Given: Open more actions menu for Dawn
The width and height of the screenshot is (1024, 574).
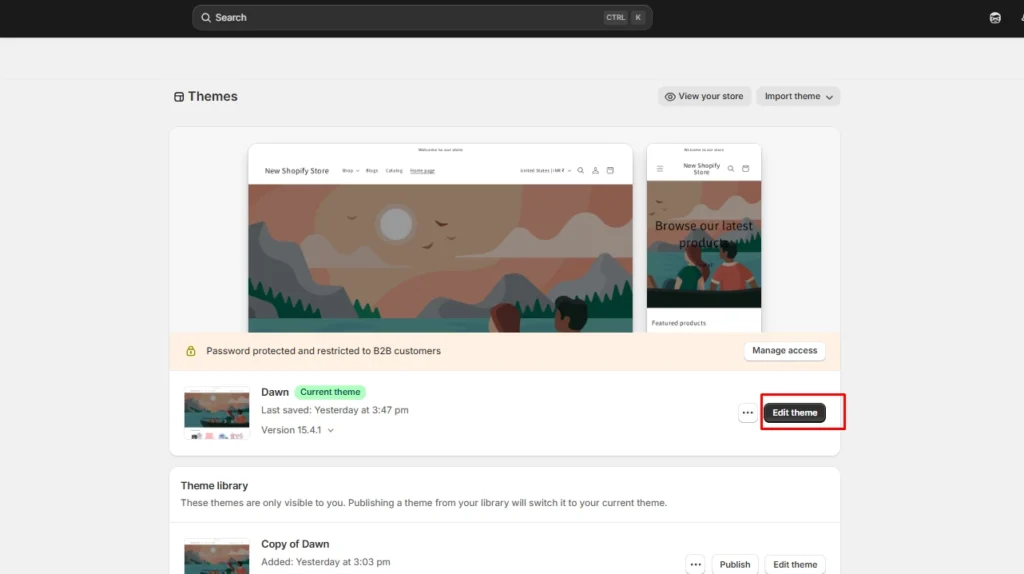Looking at the screenshot, I should pyautogui.click(x=748, y=413).
